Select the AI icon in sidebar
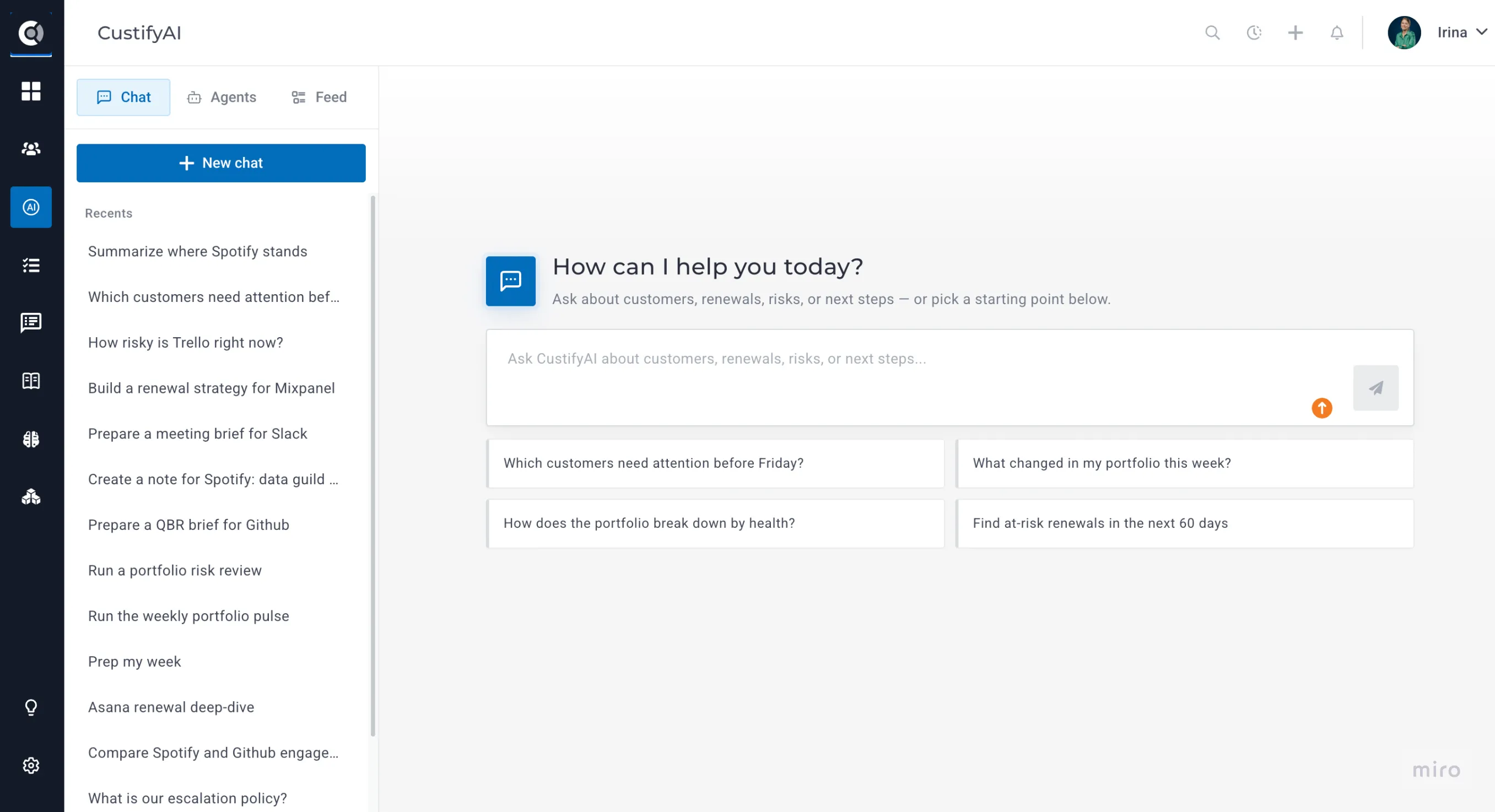Image resolution: width=1495 pixels, height=812 pixels. coord(31,207)
